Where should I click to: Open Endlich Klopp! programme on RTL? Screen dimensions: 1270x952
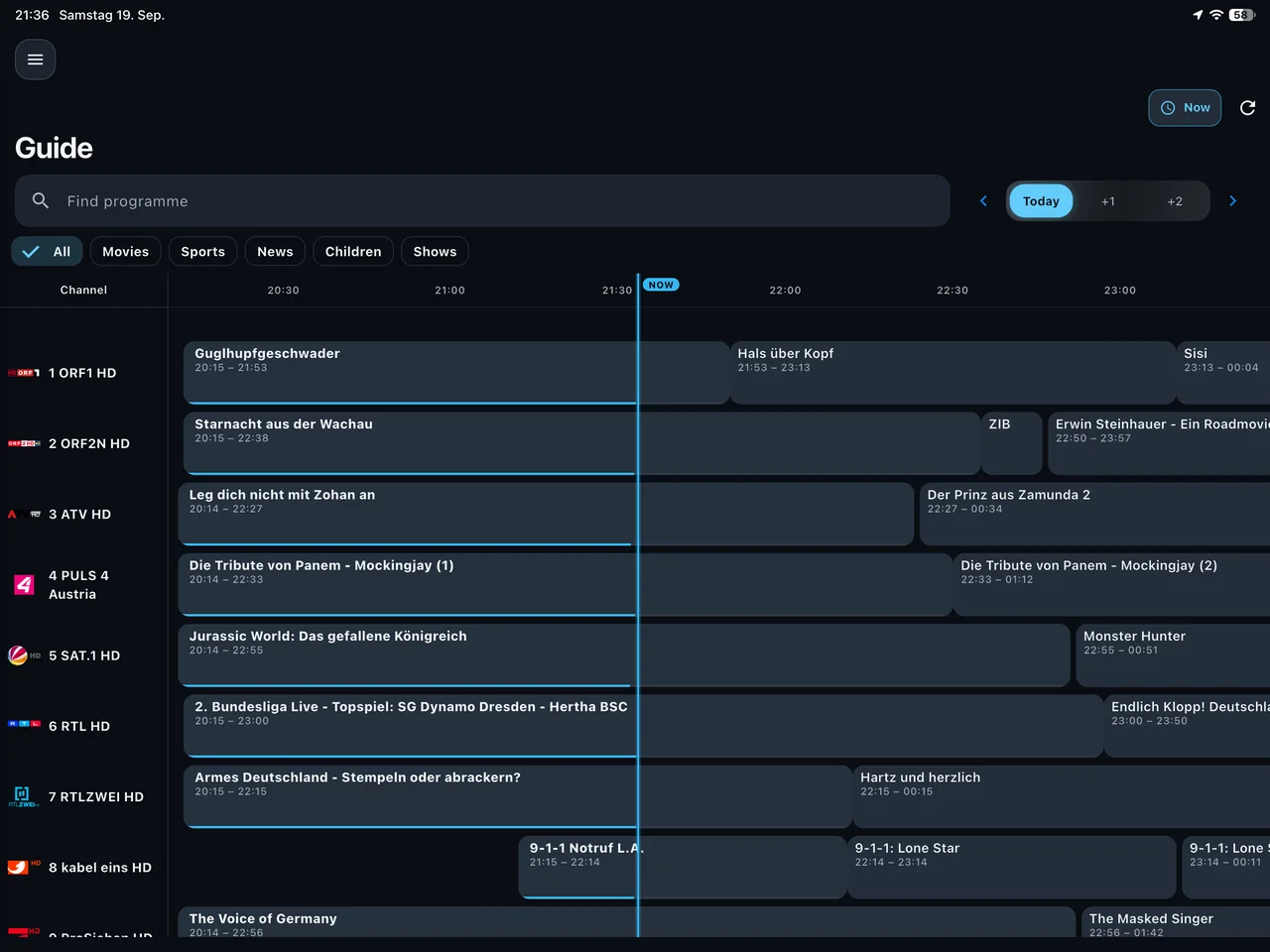coord(1188,726)
